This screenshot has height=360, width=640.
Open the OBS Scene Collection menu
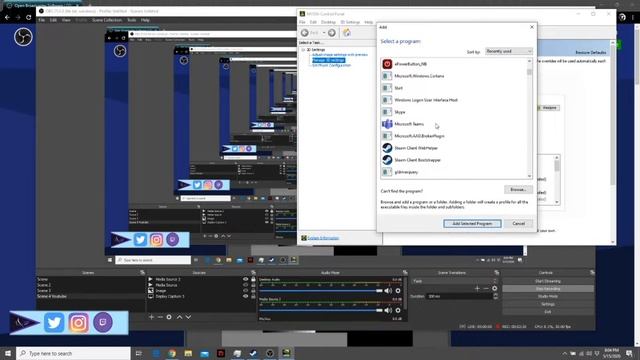tap(107, 20)
